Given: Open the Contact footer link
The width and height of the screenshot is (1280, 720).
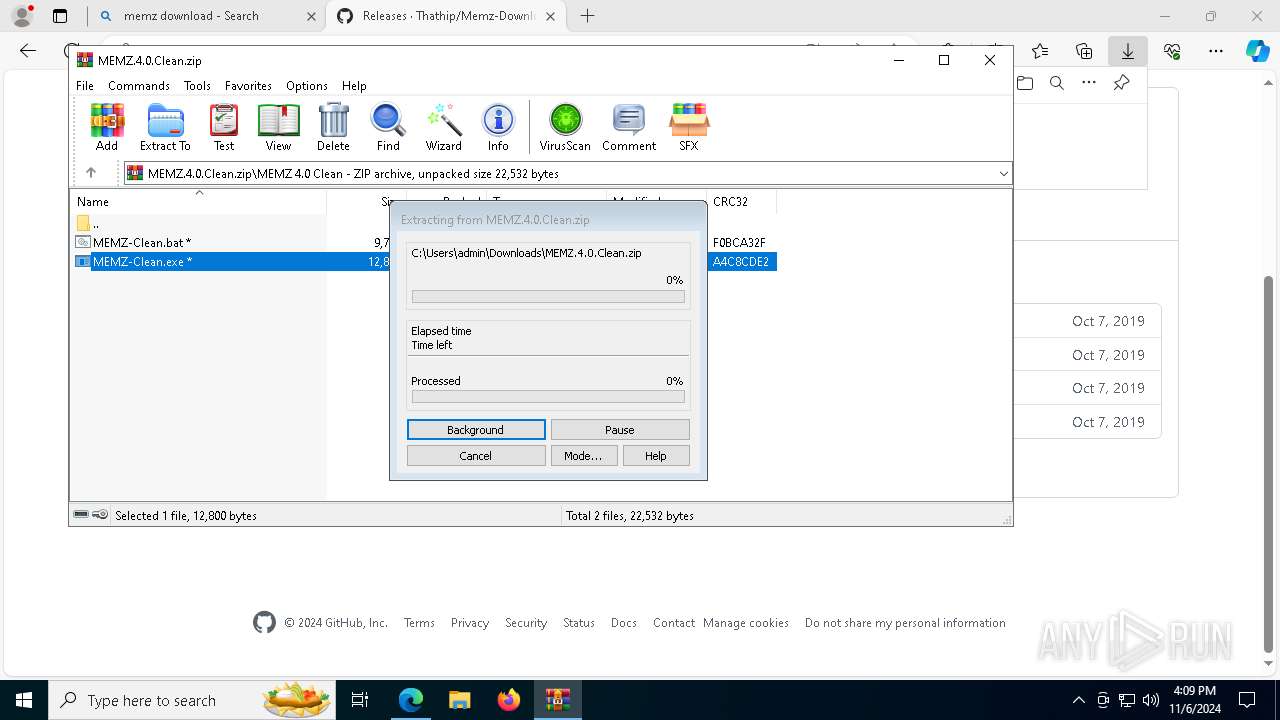Looking at the screenshot, I should 674,623.
